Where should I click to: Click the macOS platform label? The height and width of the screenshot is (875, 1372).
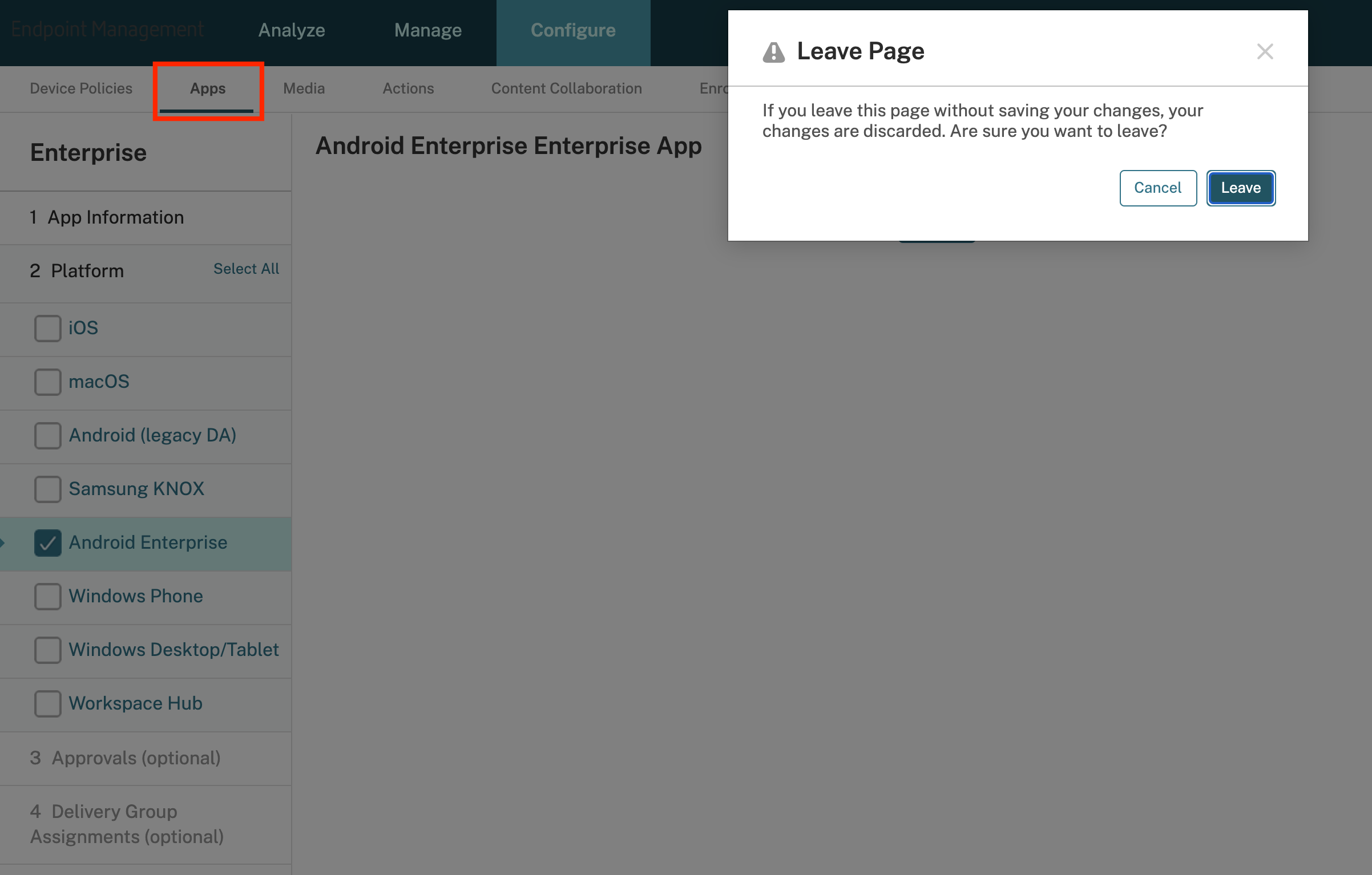99,382
